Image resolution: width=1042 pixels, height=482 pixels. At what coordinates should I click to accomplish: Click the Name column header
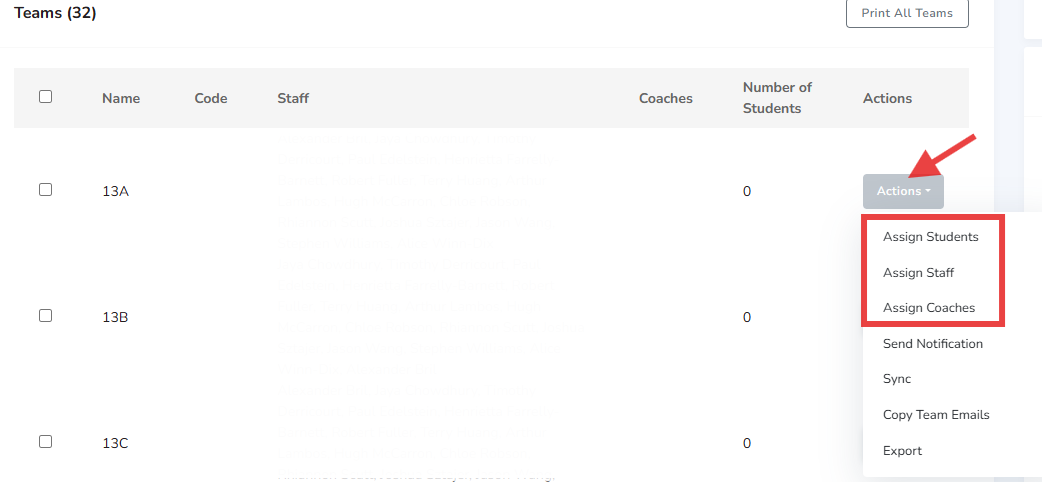point(121,98)
